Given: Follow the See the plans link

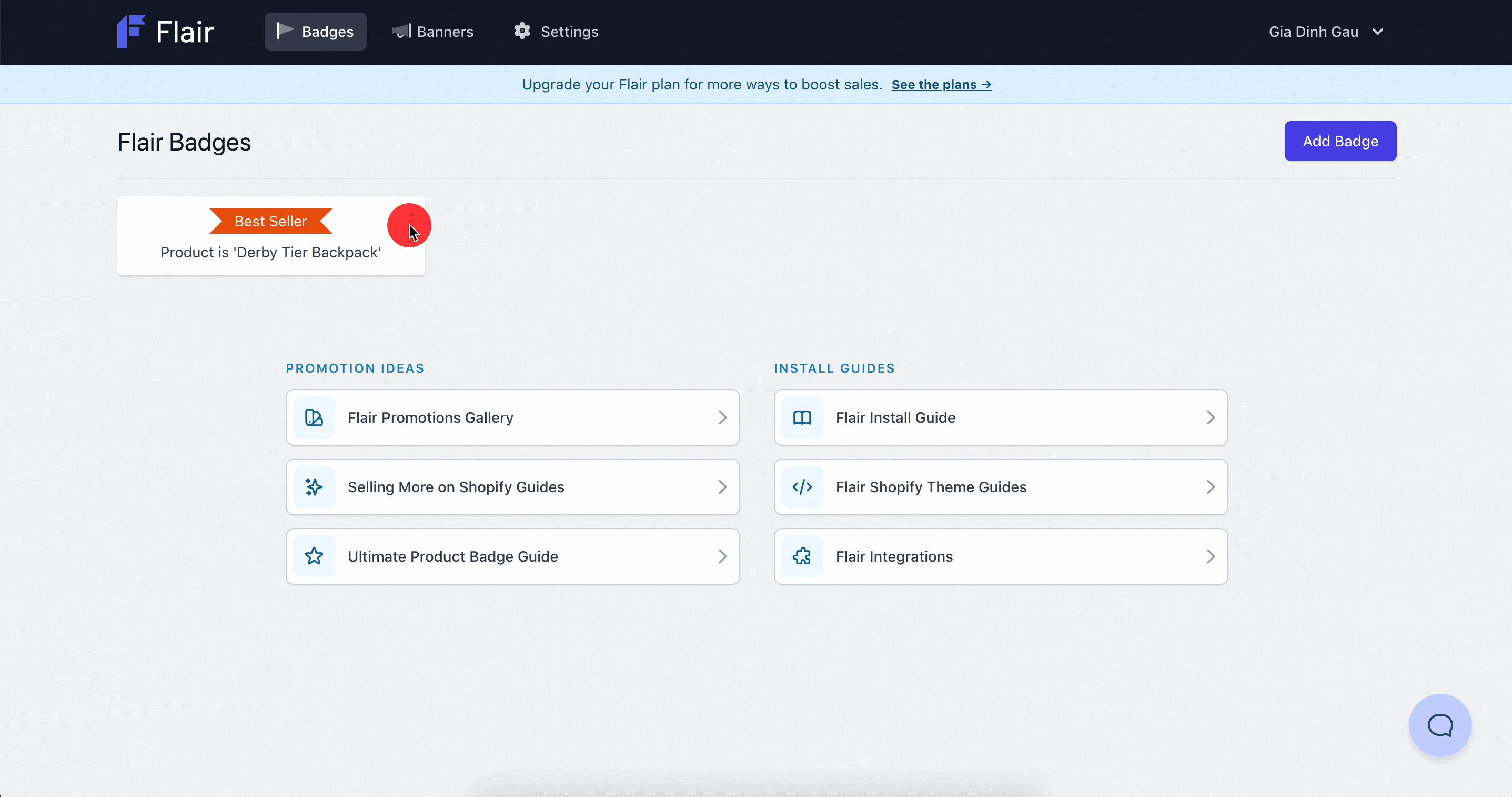Looking at the screenshot, I should pos(941,85).
